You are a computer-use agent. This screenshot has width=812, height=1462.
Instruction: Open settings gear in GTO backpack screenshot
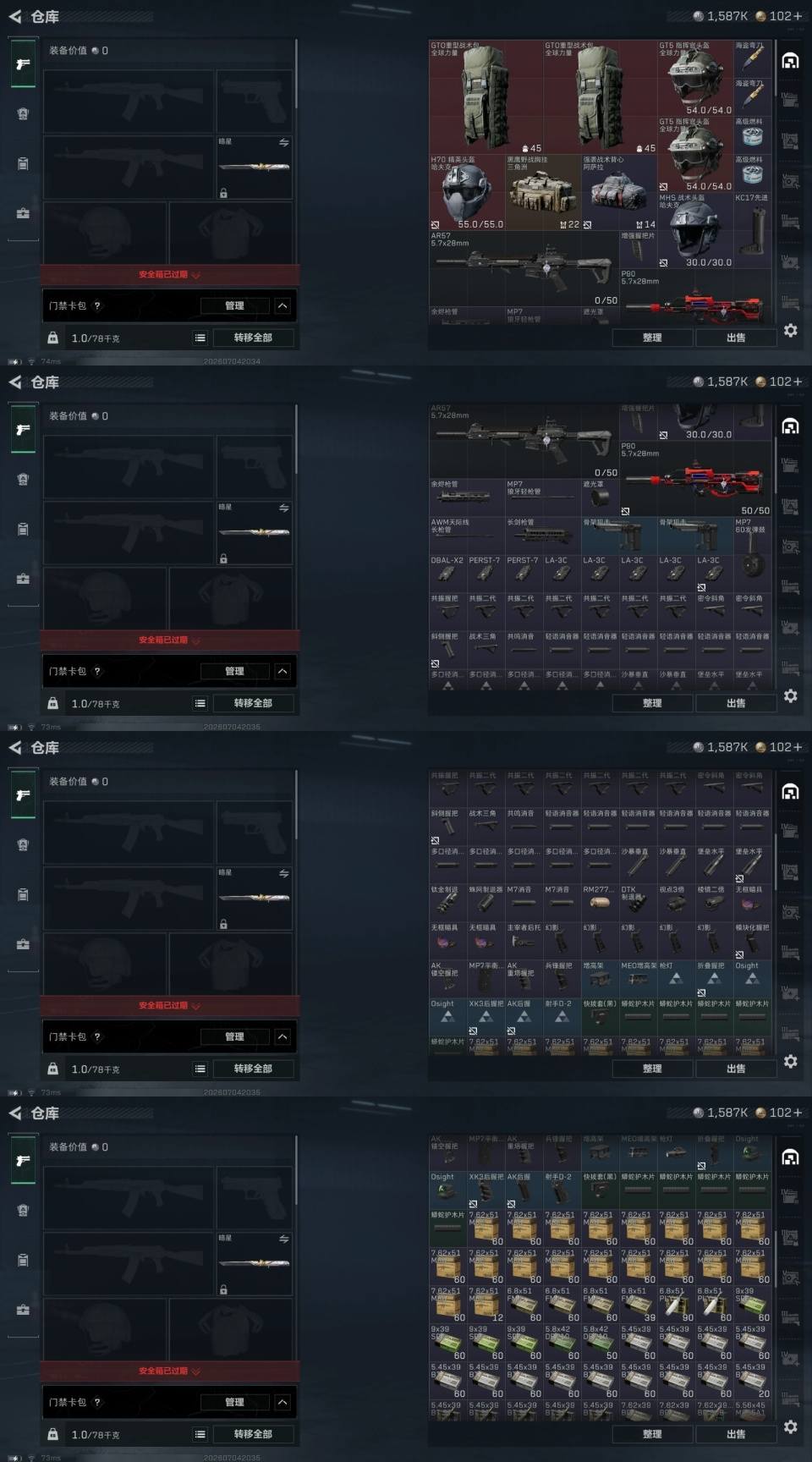coord(790,330)
